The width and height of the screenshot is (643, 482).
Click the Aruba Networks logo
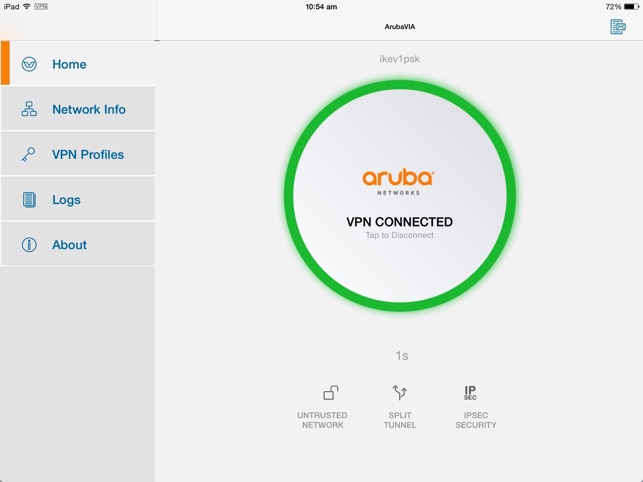click(399, 180)
